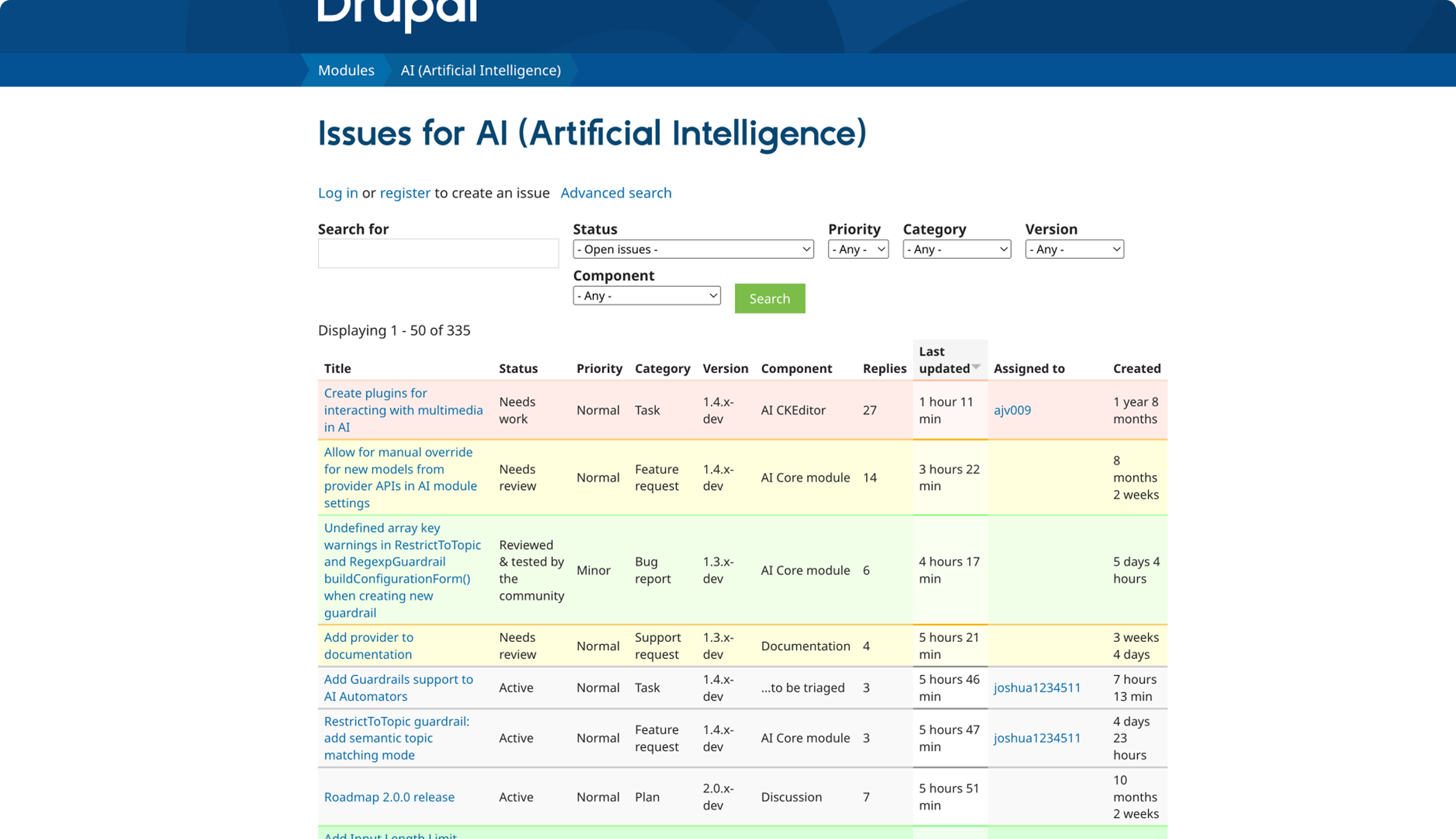Click the '5 hours 51 min' updated cell
The width and height of the screenshot is (1456, 839).
(949, 796)
